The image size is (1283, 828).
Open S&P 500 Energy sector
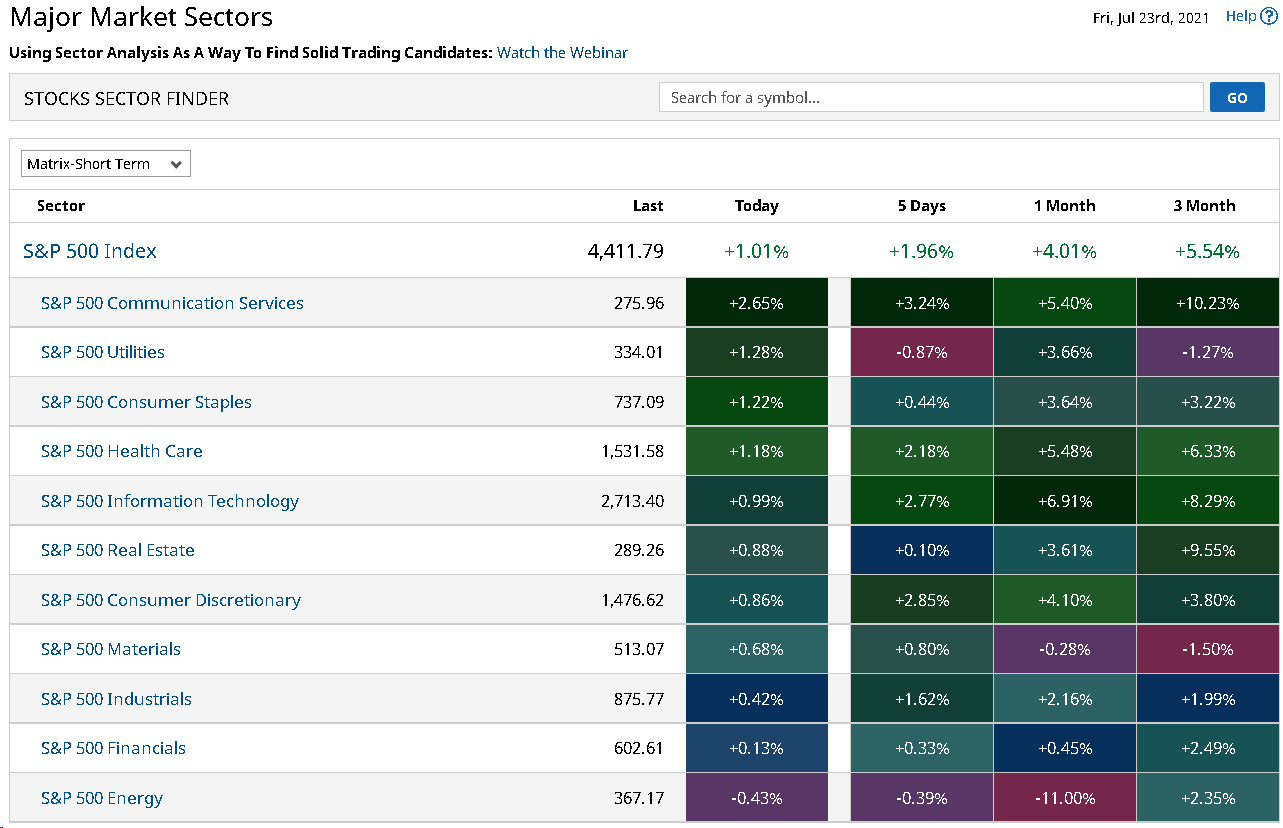[x=102, y=798]
